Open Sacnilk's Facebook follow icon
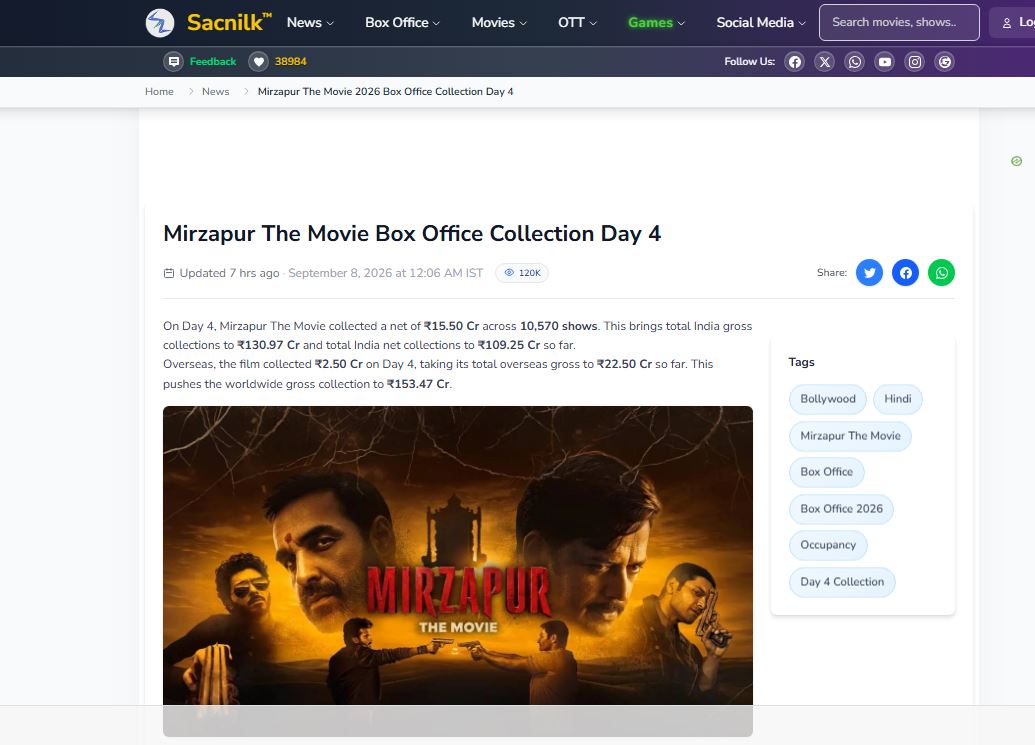Image resolution: width=1035 pixels, height=745 pixels. [x=795, y=62]
